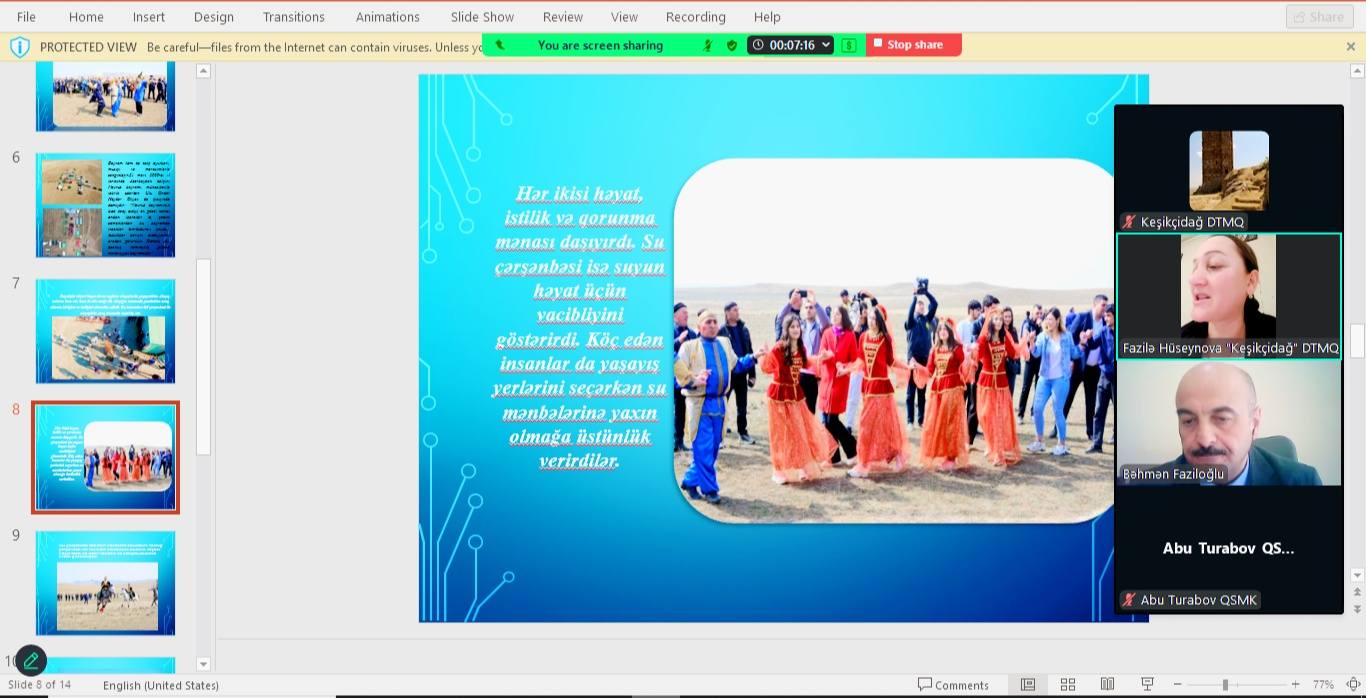Click the annotation pencil icon
Image resolution: width=1366 pixels, height=698 pixels.
(x=31, y=660)
